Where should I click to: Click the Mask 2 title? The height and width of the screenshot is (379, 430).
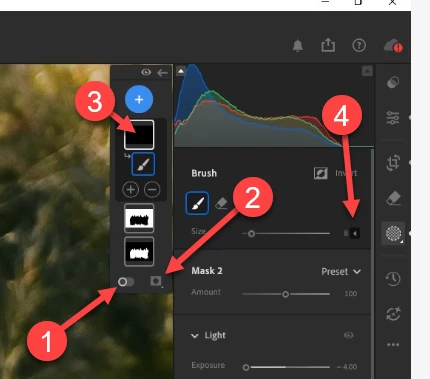[x=207, y=271]
